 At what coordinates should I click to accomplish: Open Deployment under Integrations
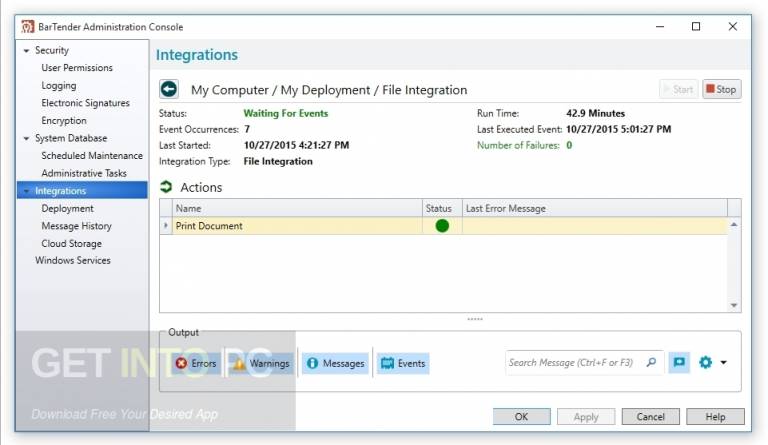(67, 209)
